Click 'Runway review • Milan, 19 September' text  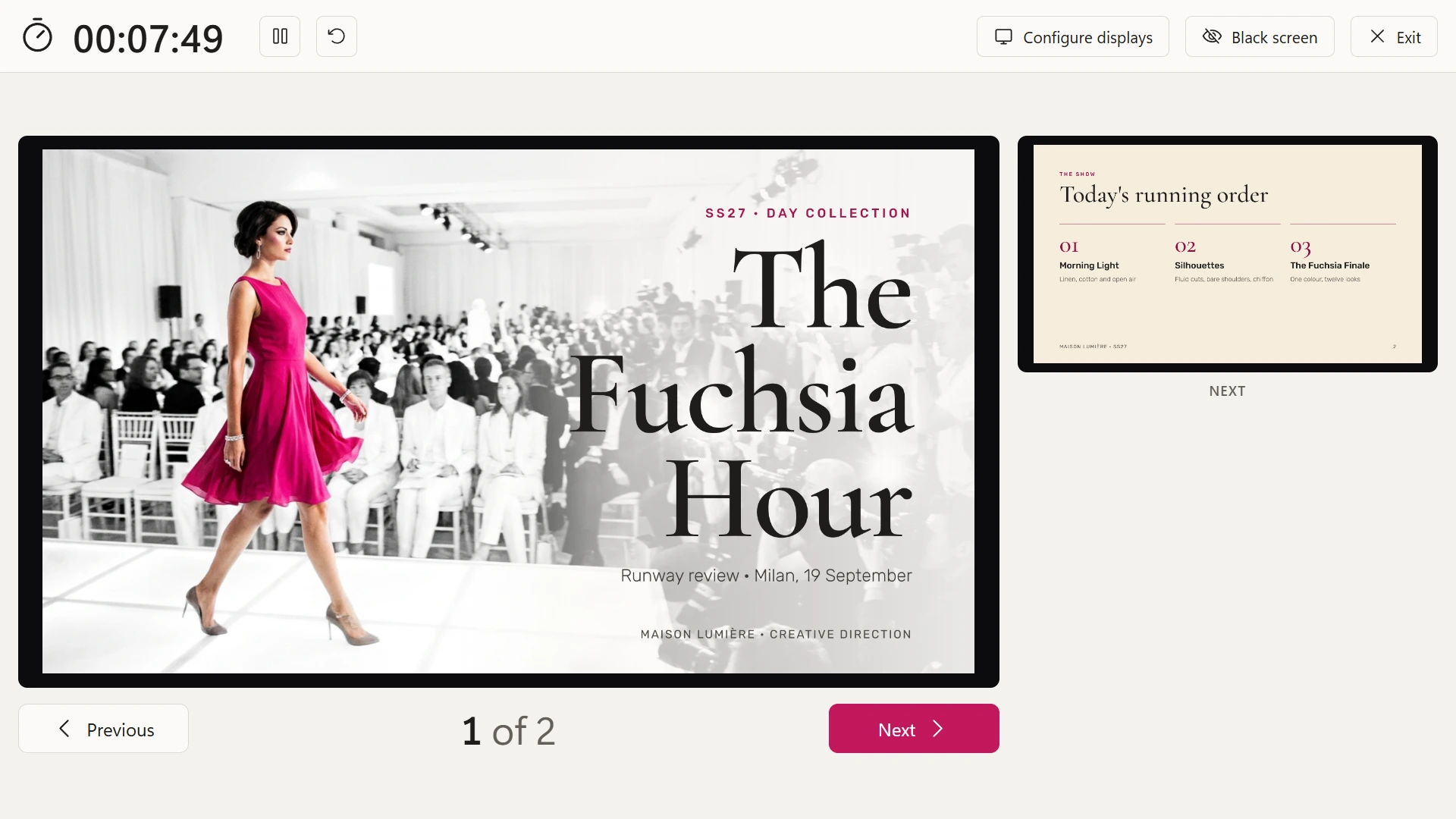766,576
